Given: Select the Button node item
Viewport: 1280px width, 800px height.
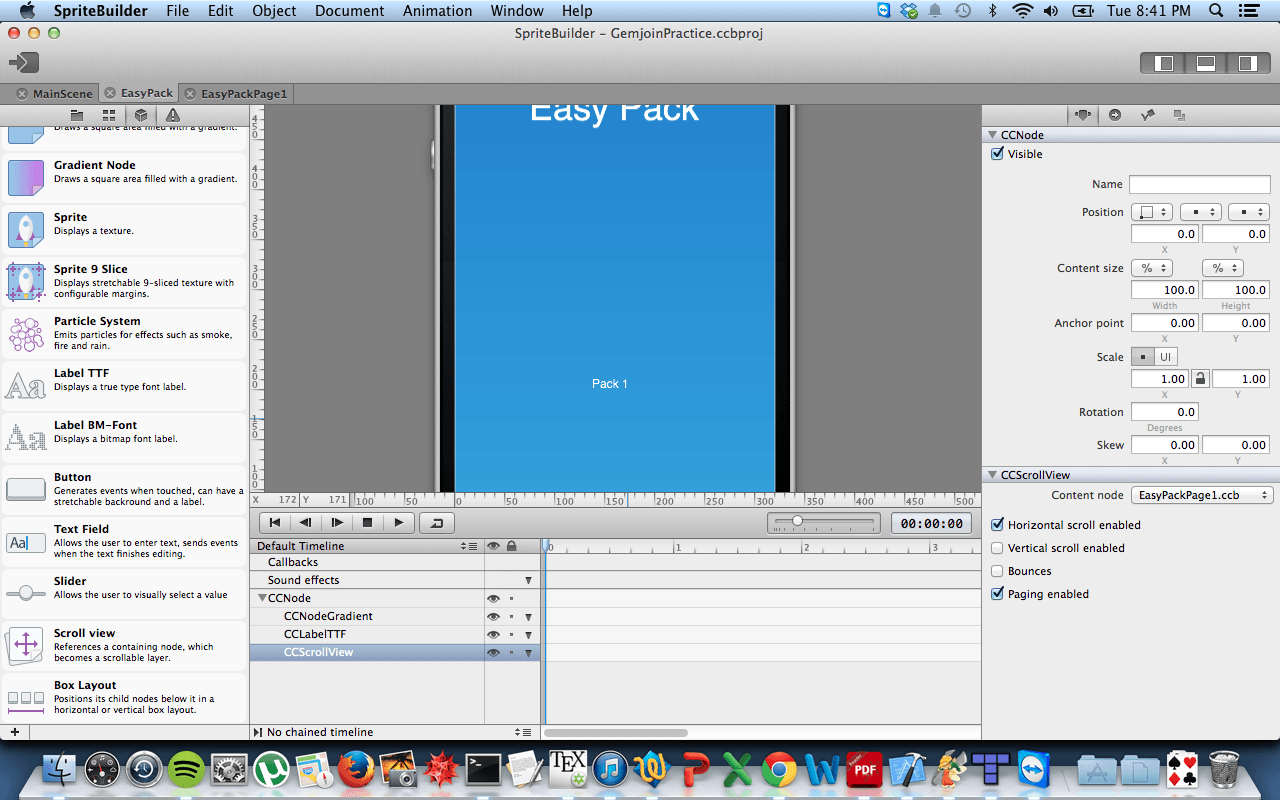Looking at the screenshot, I should (x=124, y=489).
